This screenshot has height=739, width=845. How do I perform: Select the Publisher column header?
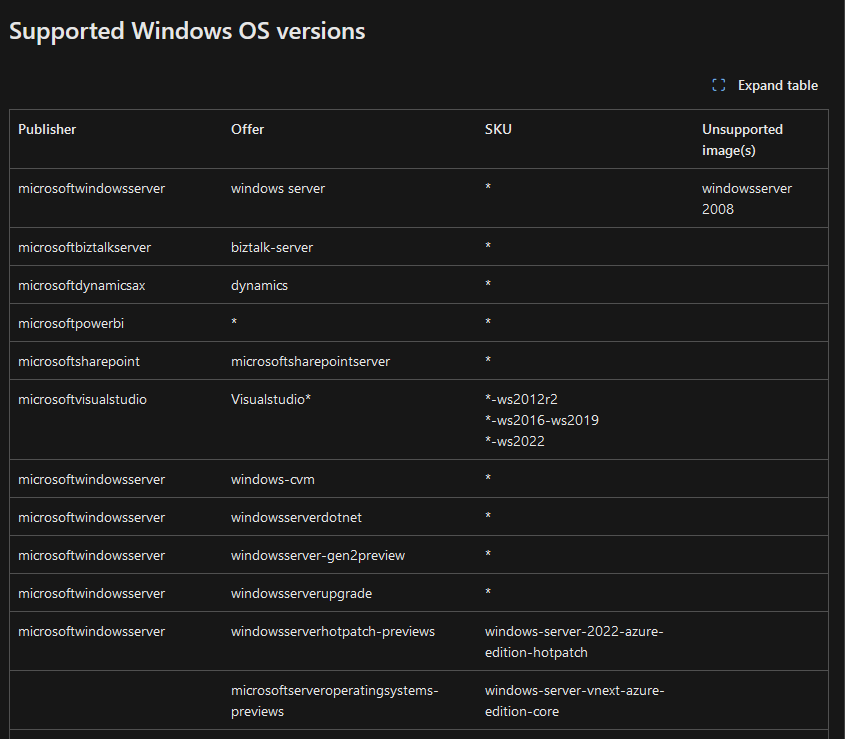[46, 129]
